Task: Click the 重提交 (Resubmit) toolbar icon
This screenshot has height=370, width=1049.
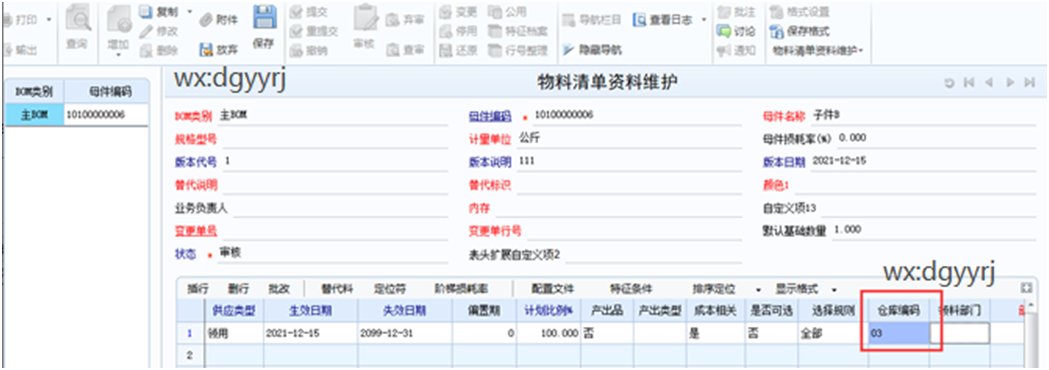Action: (x=297, y=31)
